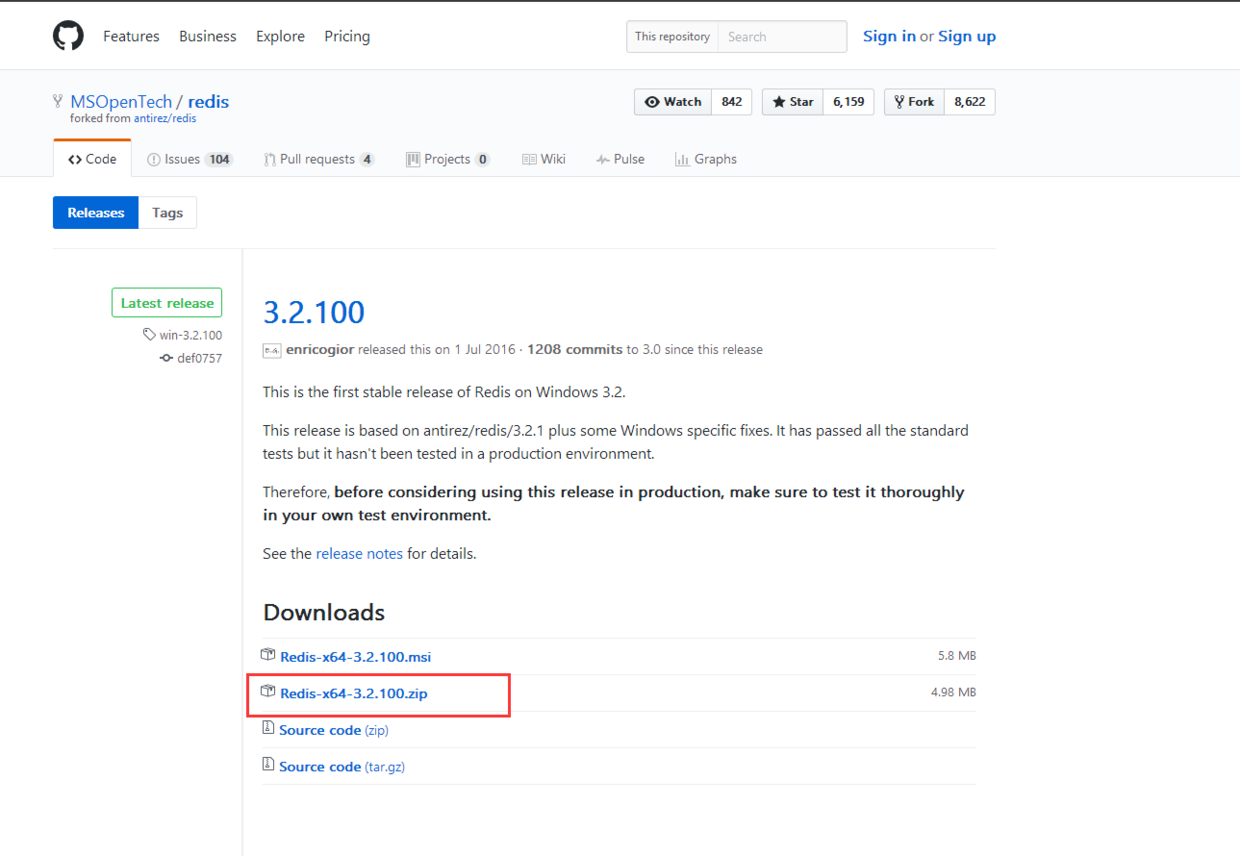Click the fork icon beside MSOpenTech
Image resolution: width=1240 pixels, height=856 pixels.
58,102
